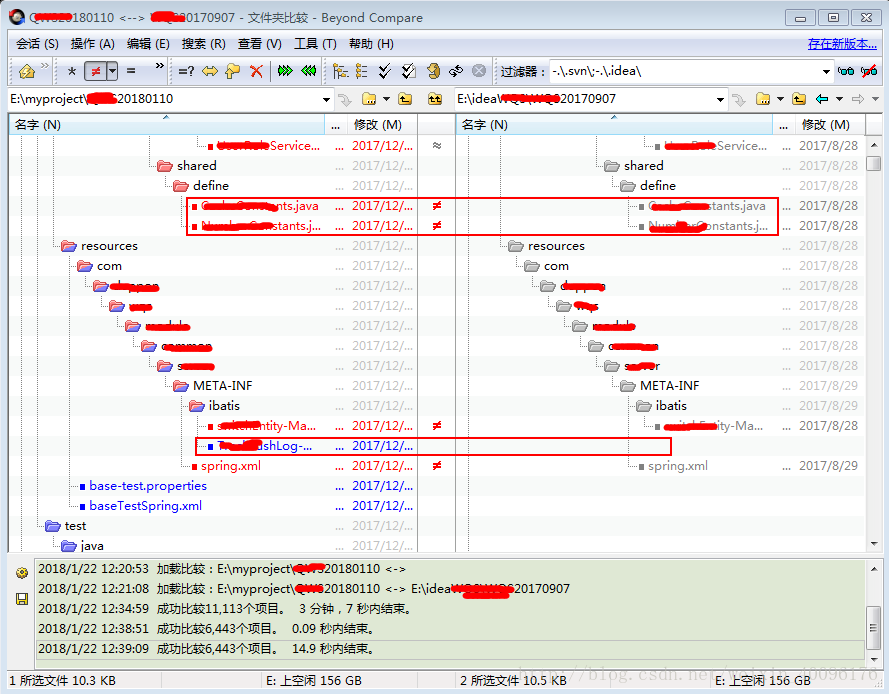This screenshot has width=889, height=694.
Task: Click the filter text input field
Action: (x=684, y=71)
